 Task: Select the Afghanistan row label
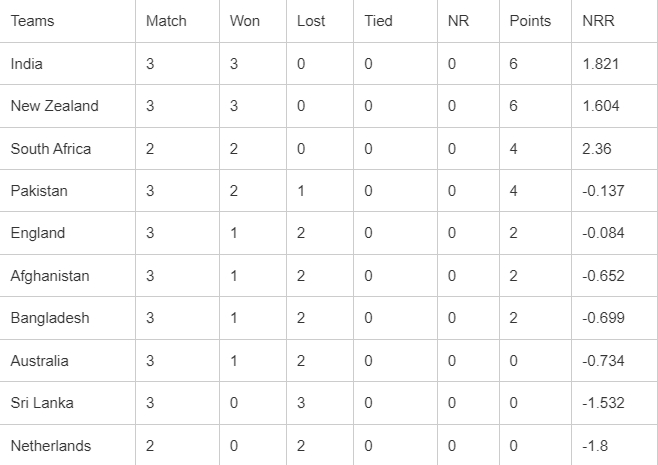(50, 276)
